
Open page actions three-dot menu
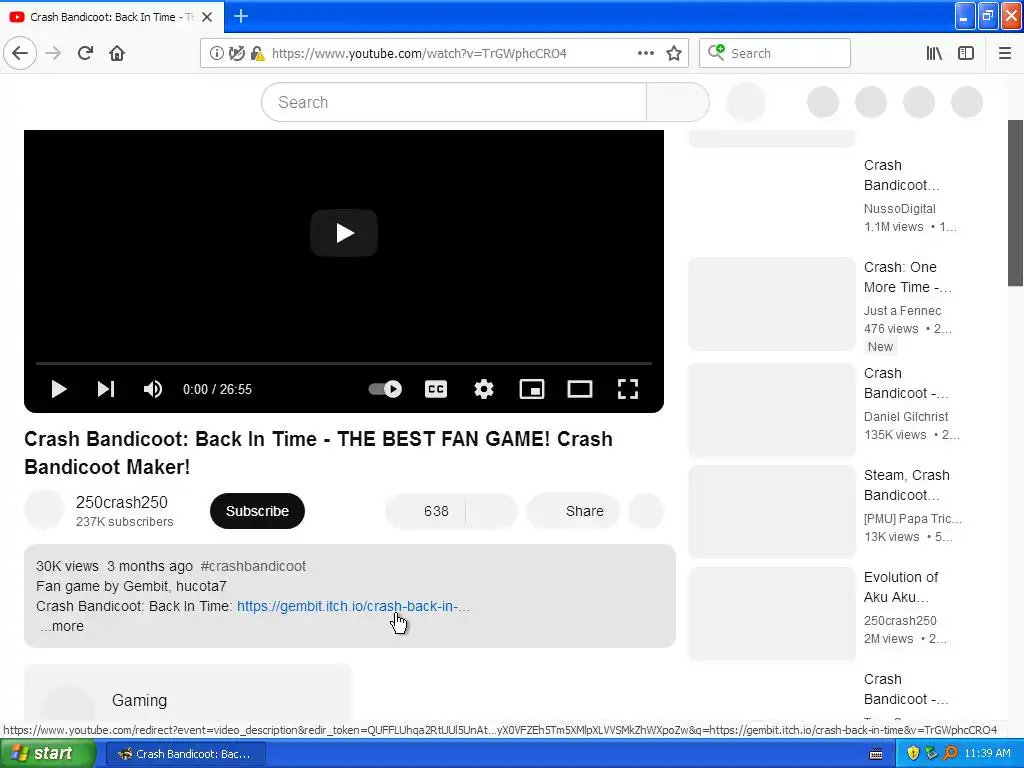[646, 53]
